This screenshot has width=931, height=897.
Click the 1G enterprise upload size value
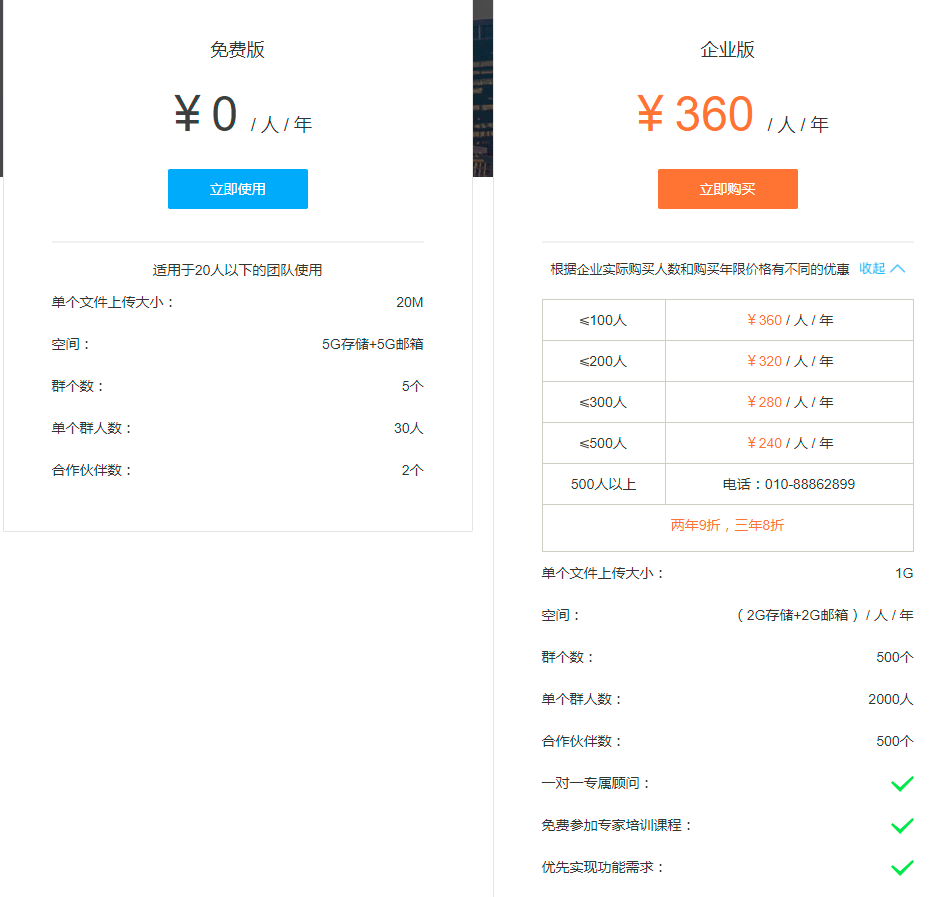904,573
